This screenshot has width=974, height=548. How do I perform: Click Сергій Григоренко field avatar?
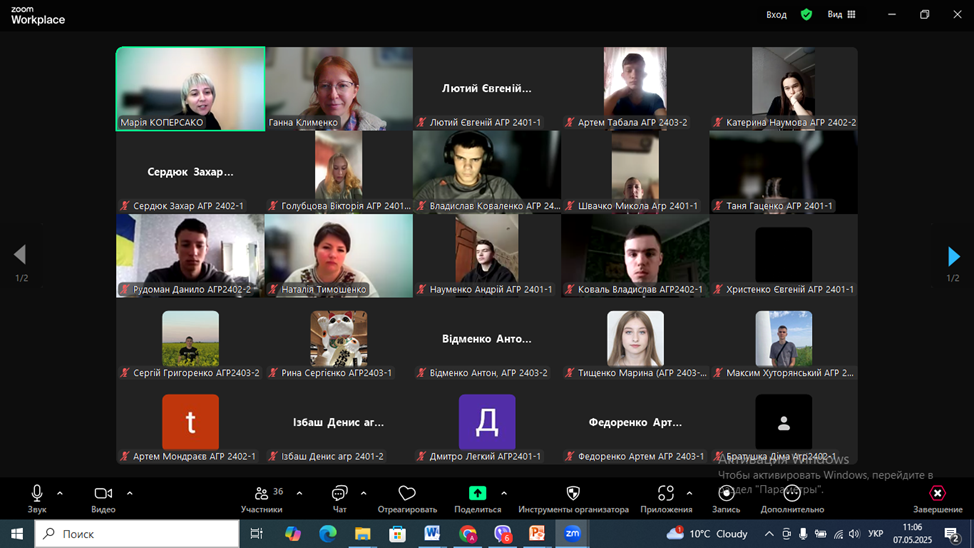tap(190, 339)
